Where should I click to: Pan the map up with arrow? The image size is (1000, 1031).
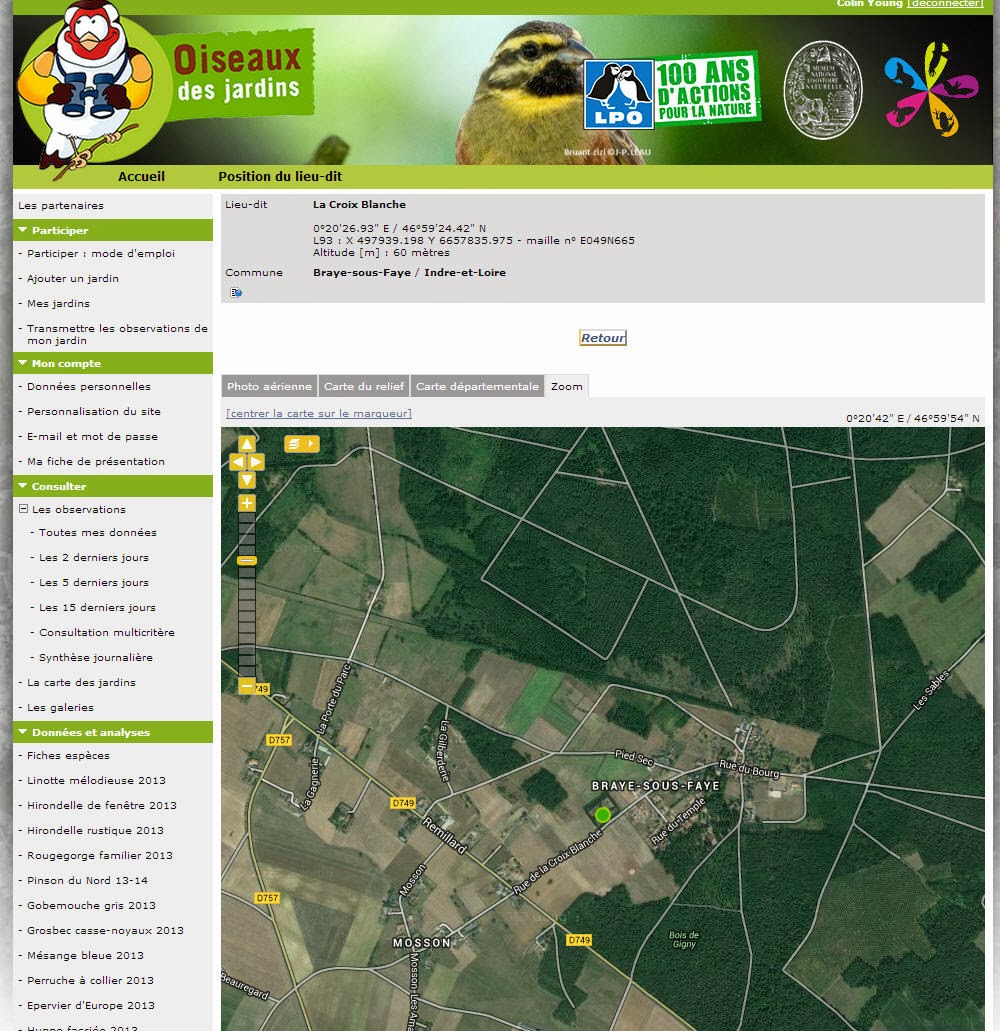pyautogui.click(x=247, y=444)
